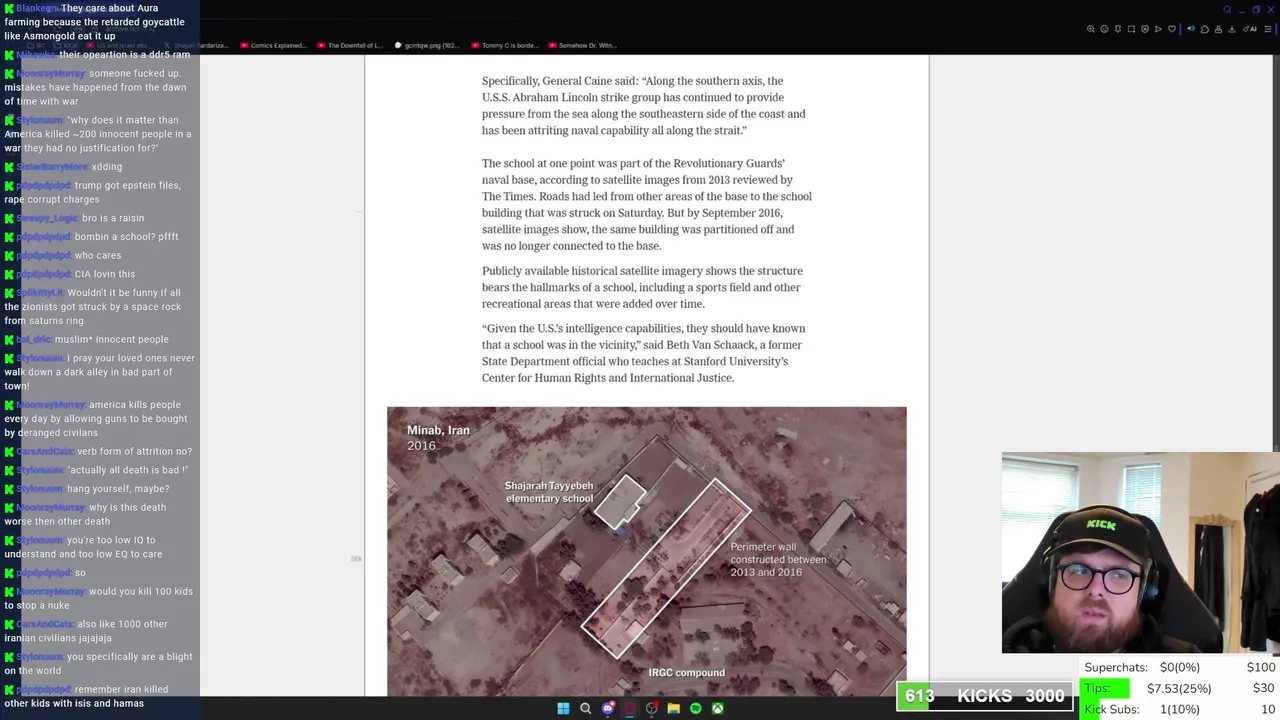This screenshot has height=720, width=1280.
Task: Click the streamer webcam overlay
Action: coord(1140,553)
